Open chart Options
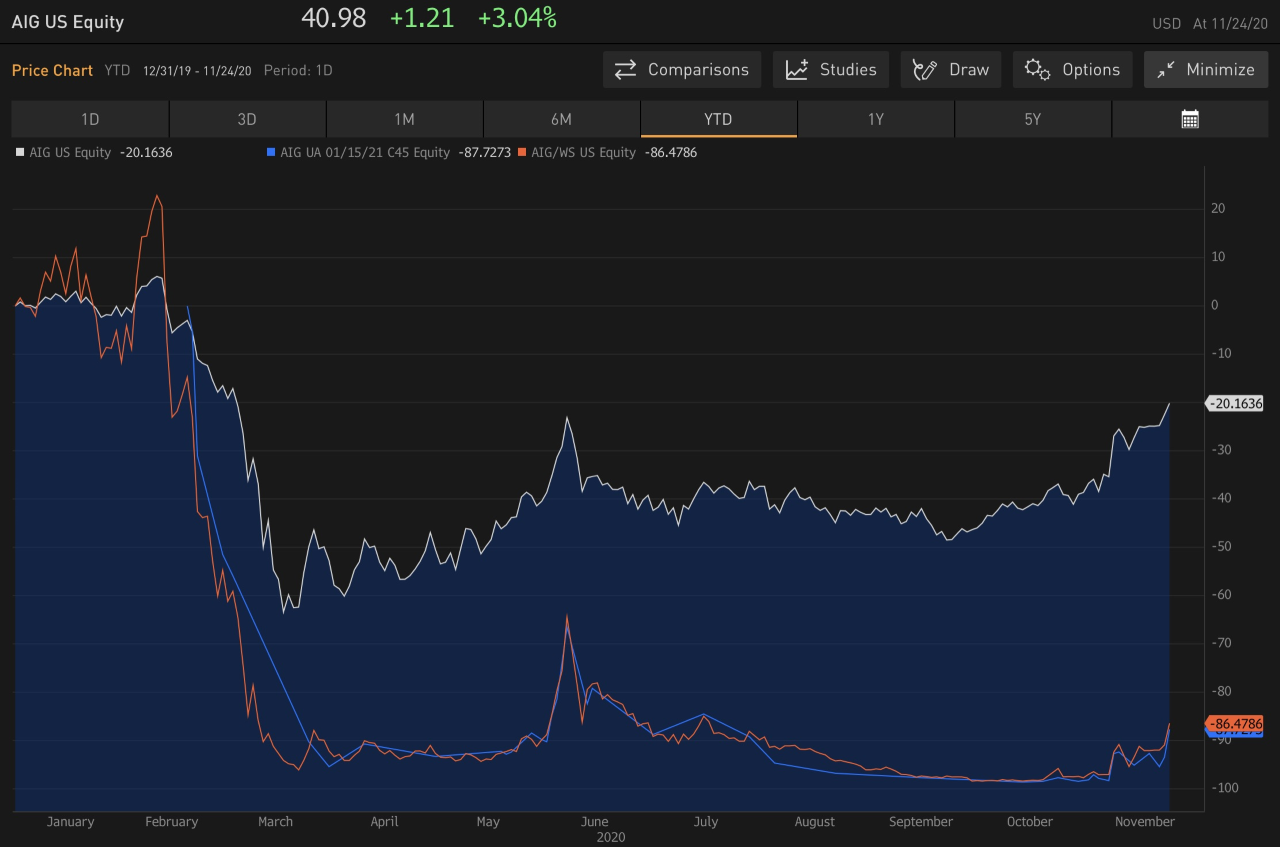Screen dimensions: 1280x847 (x=1072, y=70)
